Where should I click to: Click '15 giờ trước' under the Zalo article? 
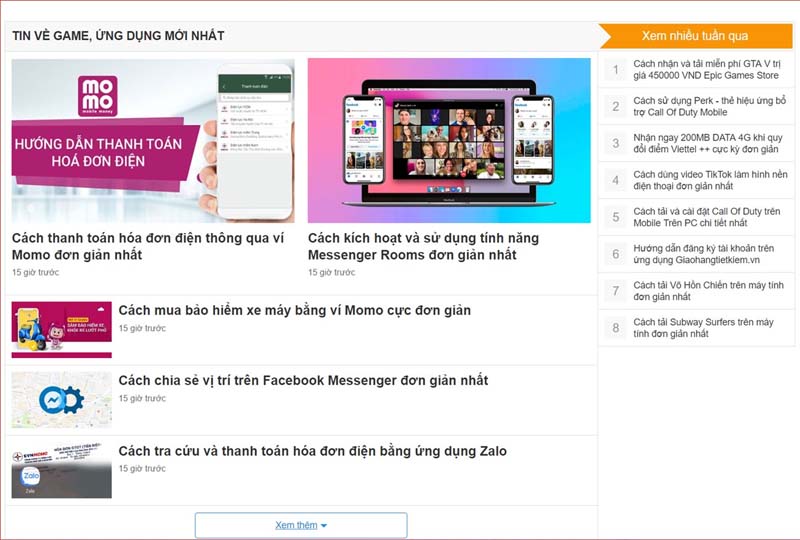(142, 469)
